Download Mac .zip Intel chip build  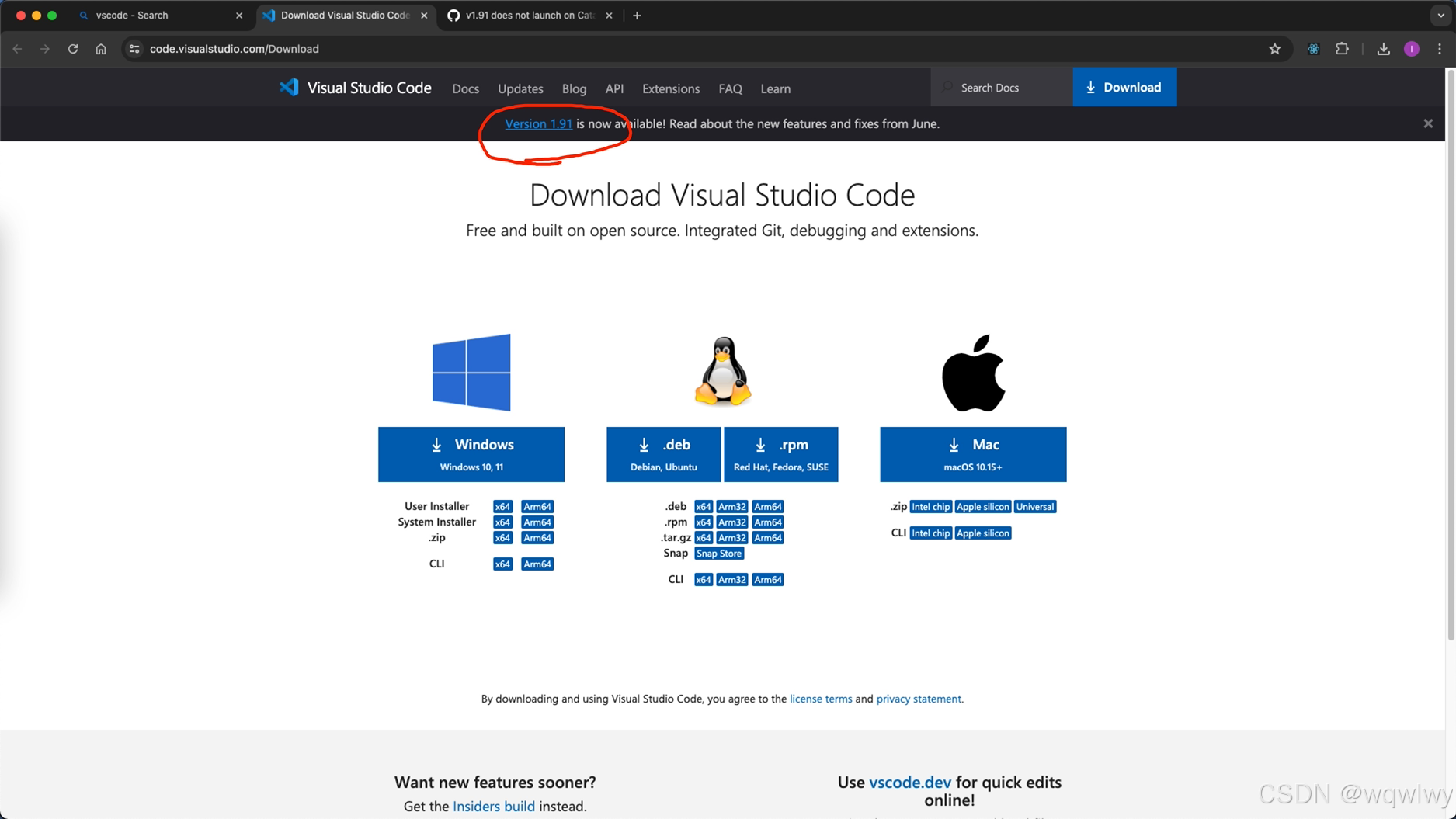[x=930, y=506]
